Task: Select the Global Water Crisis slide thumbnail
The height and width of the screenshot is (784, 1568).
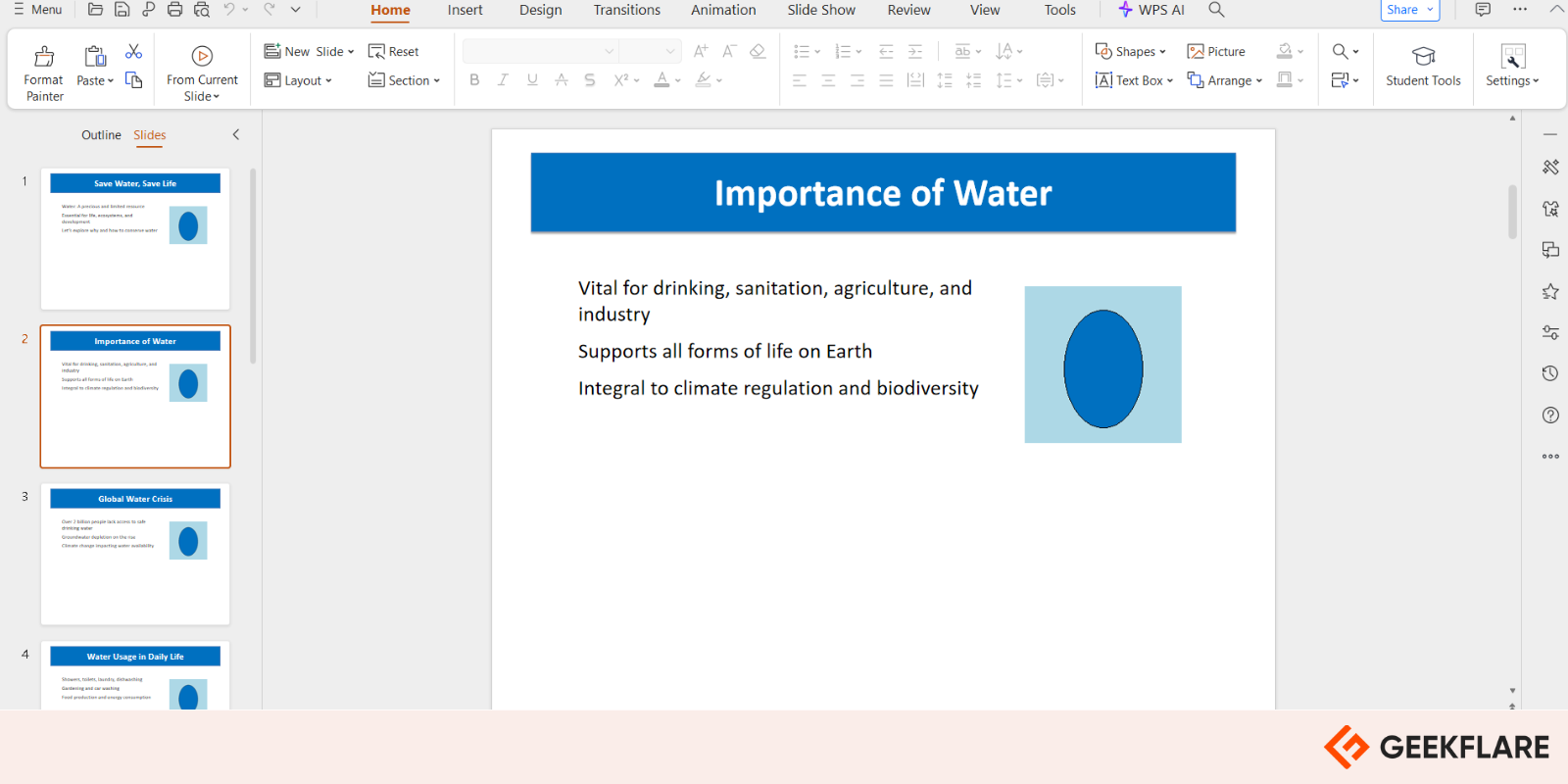Action: pos(135,554)
